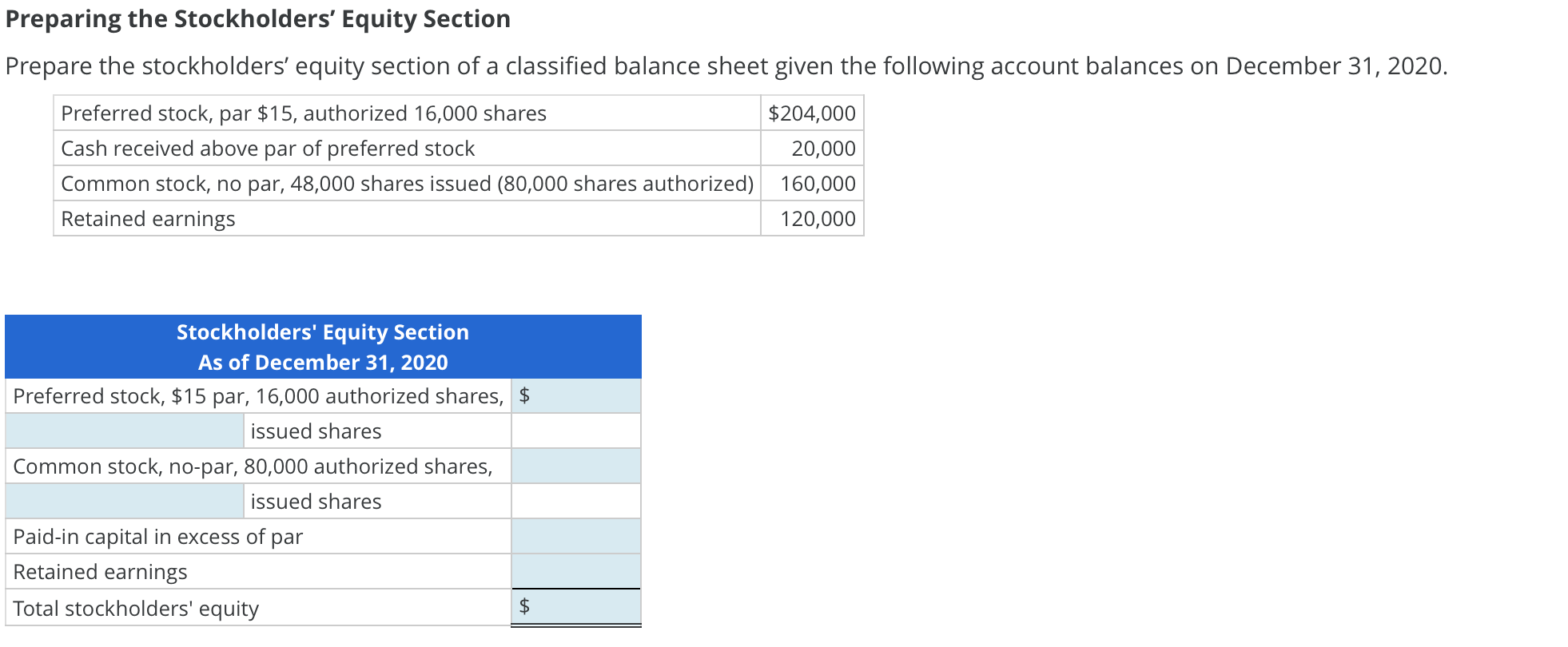
Task: Select the dollar sign next to preferred stock
Action: pyautogui.click(x=526, y=395)
